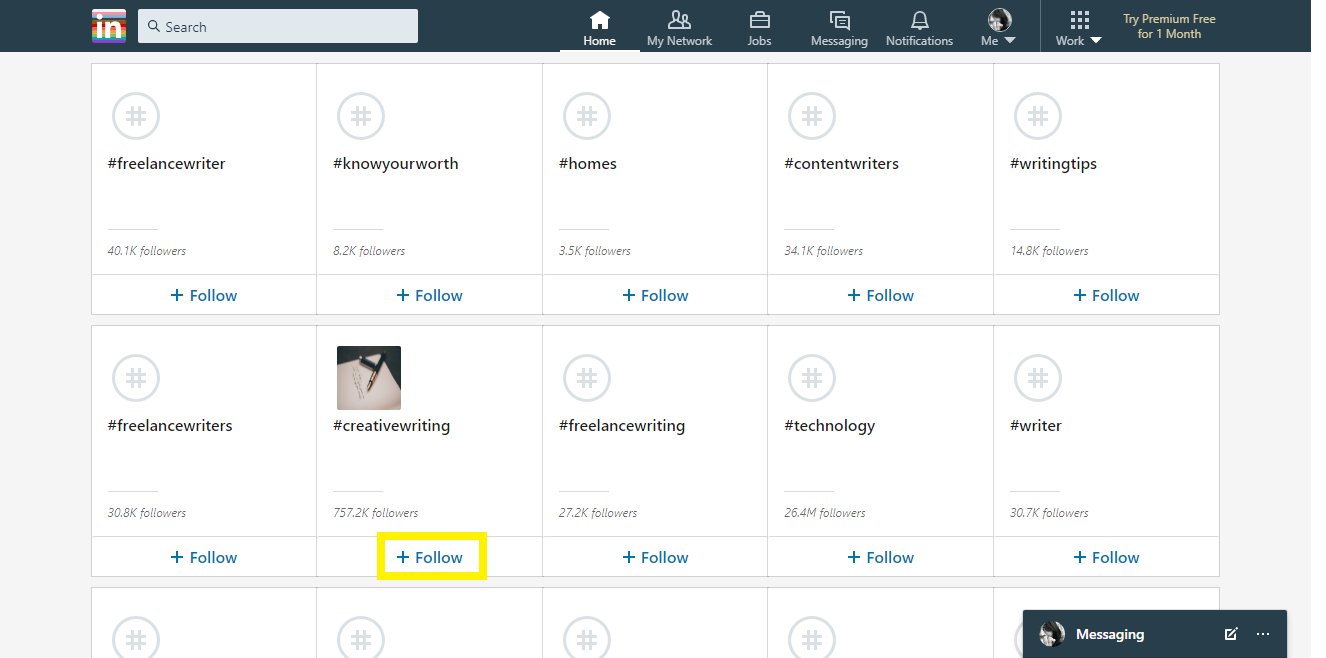The image size is (1326, 658).
Task: Follow the #freelancewriters hashtag
Action: coord(204,557)
